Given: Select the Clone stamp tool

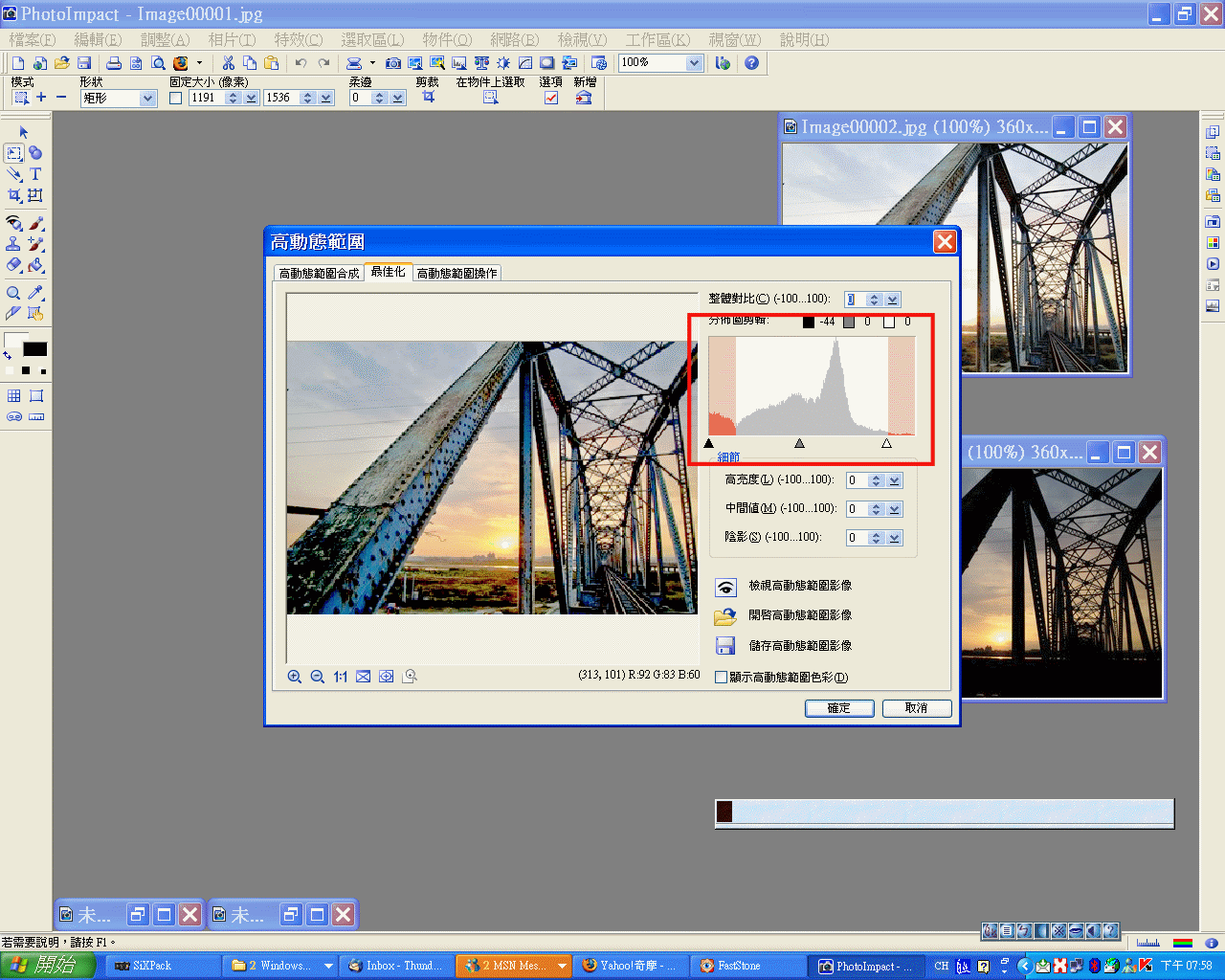Looking at the screenshot, I should [x=14, y=244].
